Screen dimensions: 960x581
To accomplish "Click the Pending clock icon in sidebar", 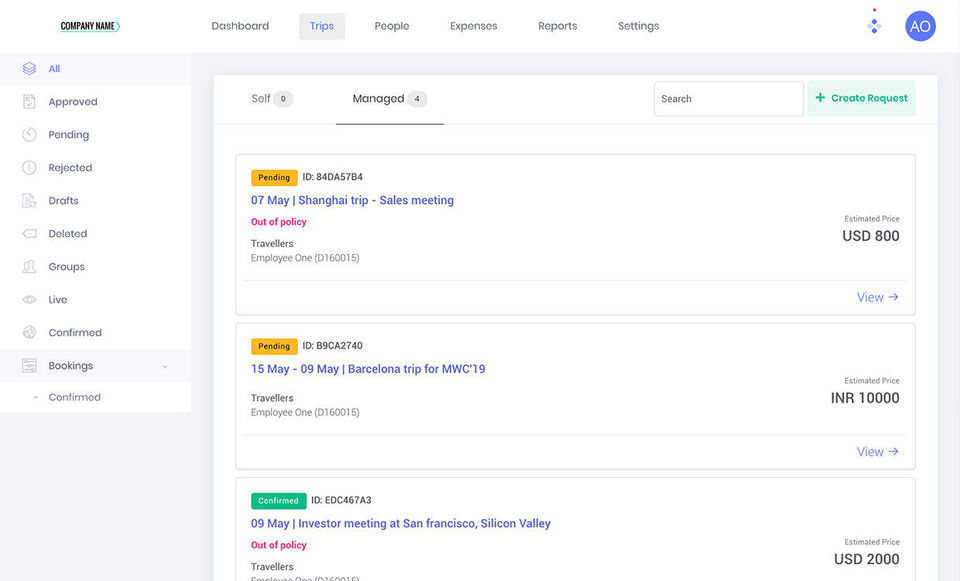I will tap(29, 135).
